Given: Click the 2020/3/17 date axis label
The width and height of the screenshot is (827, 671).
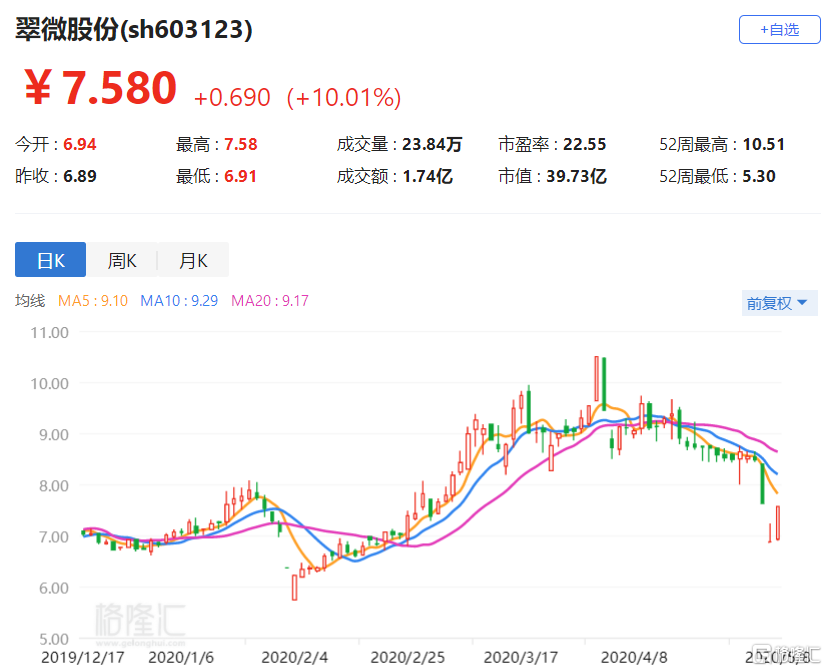Looking at the screenshot, I should 521,658.
